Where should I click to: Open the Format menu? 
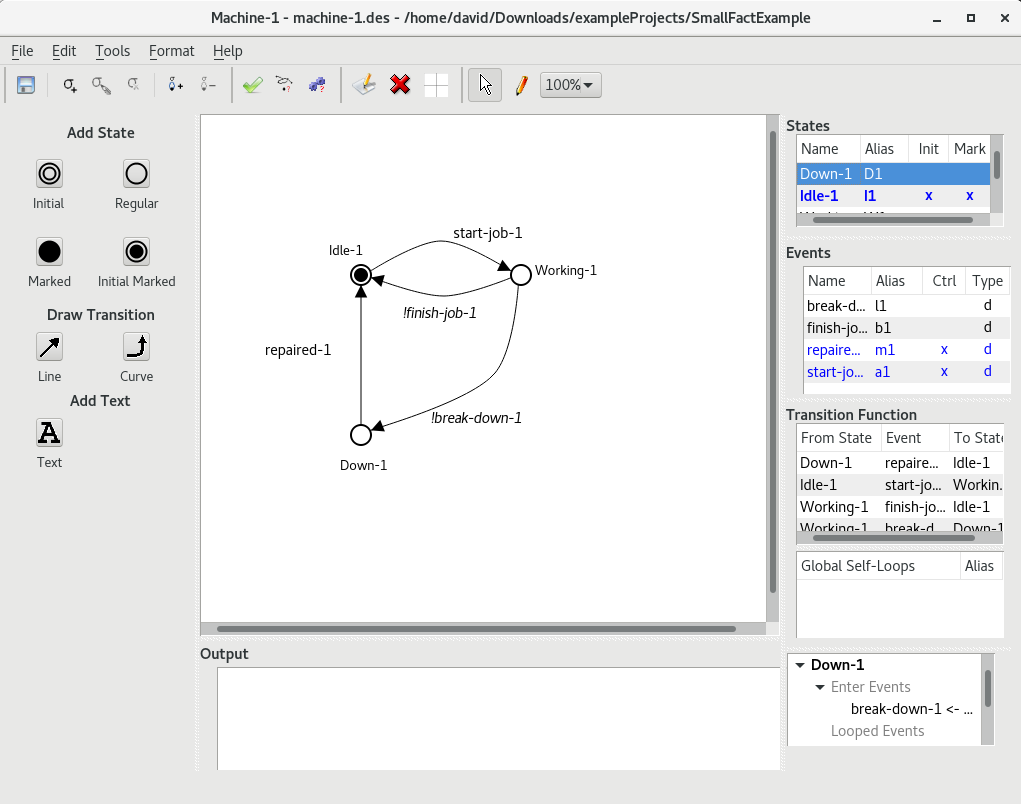pos(171,51)
